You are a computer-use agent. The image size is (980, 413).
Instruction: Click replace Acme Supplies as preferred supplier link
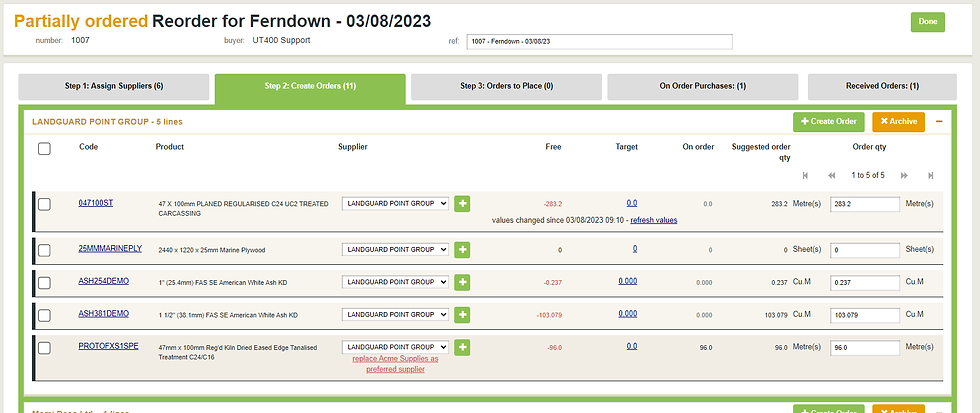tap(395, 364)
